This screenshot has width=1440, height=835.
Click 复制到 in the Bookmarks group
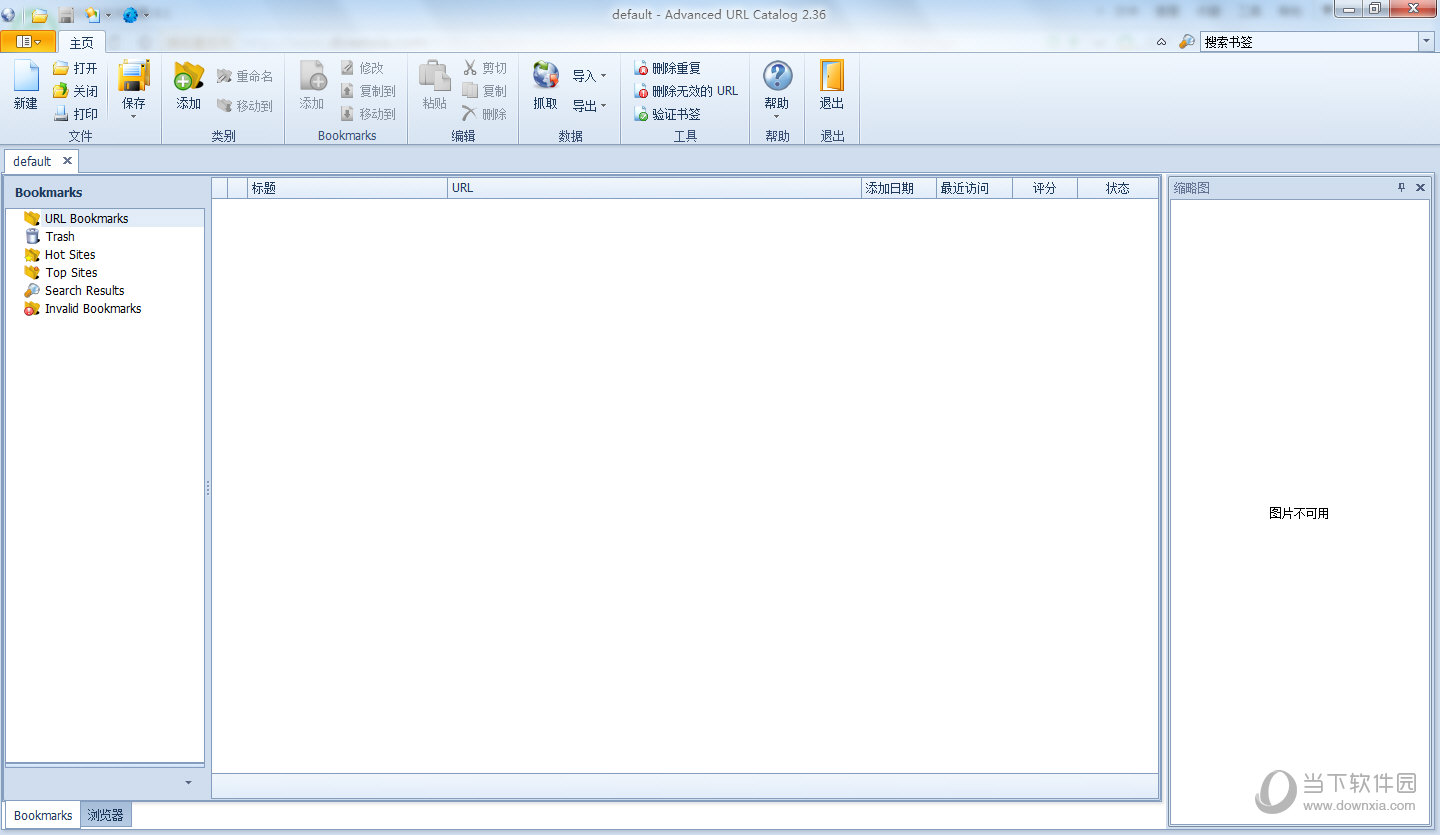368,91
